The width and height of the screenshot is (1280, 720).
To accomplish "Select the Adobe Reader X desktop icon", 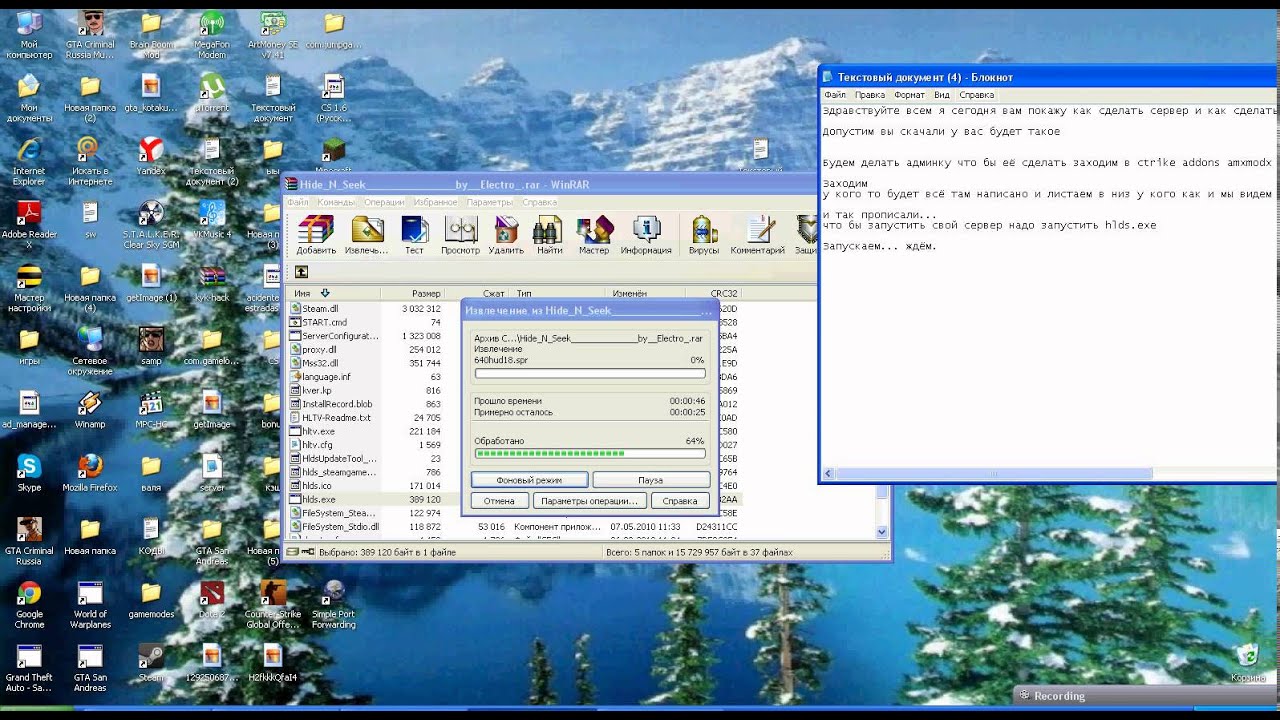I will click(29, 213).
